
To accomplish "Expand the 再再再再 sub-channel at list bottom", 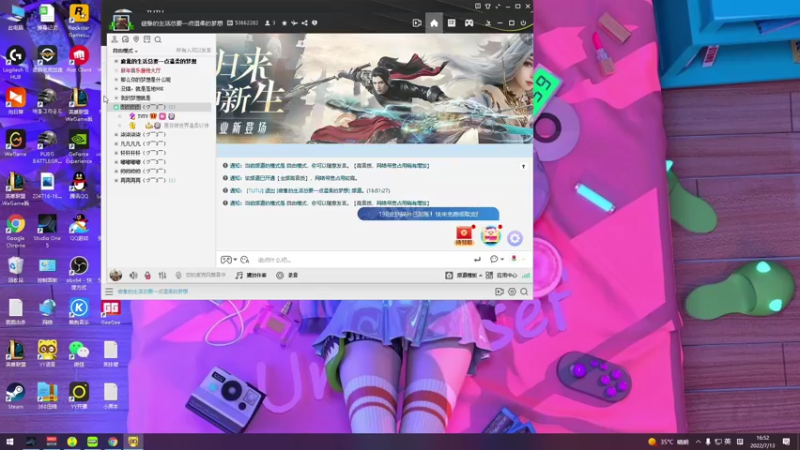I will (116, 181).
